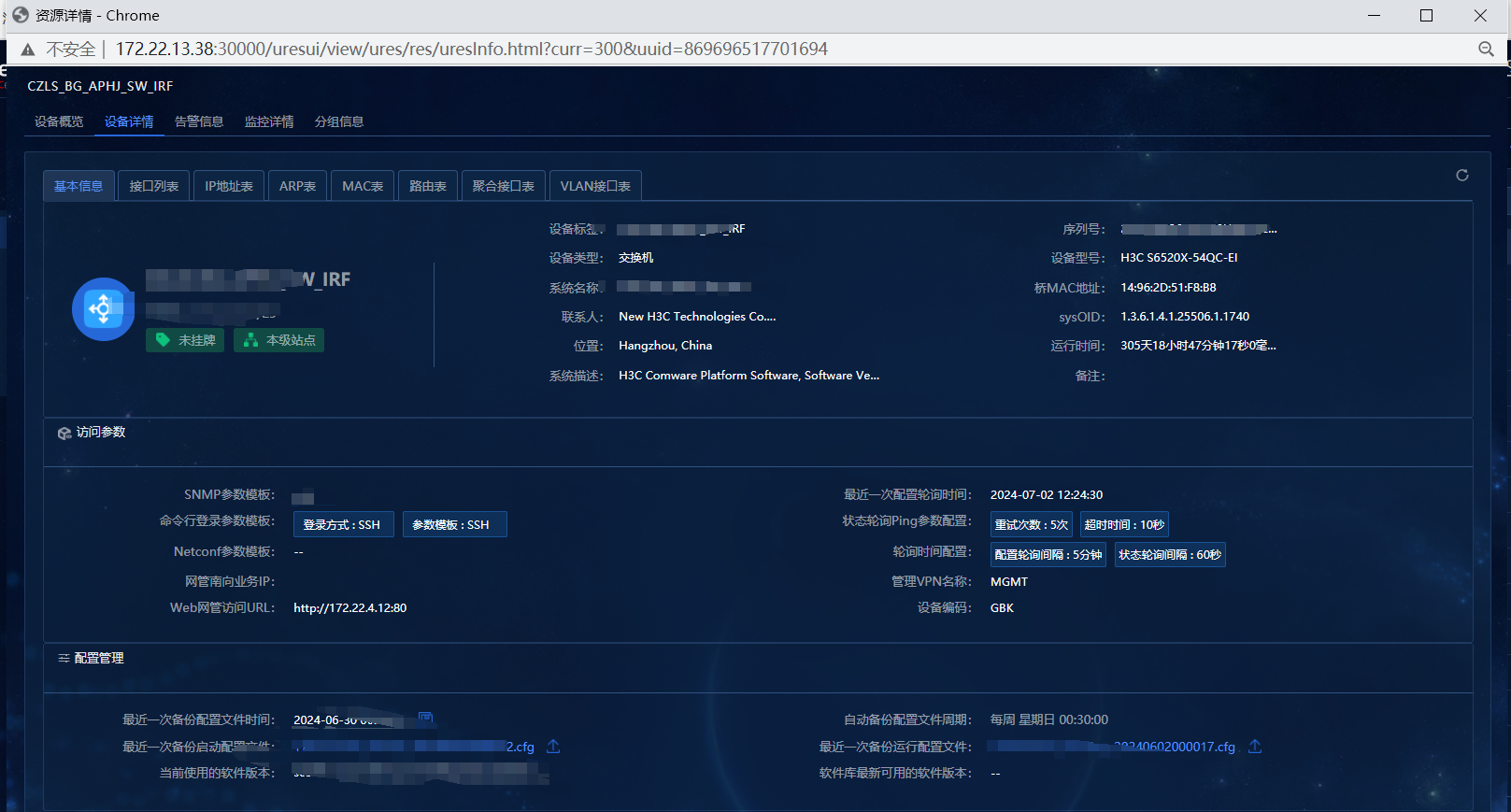This screenshot has height=812, width=1511.
Task: Show the MAC表 sub-tab
Action: (x=363, y=186)
